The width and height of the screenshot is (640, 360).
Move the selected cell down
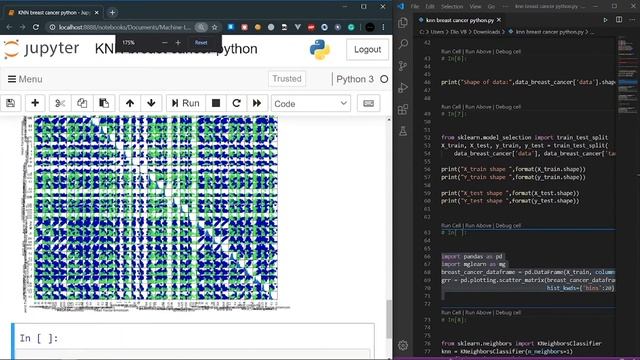(151, 103)
